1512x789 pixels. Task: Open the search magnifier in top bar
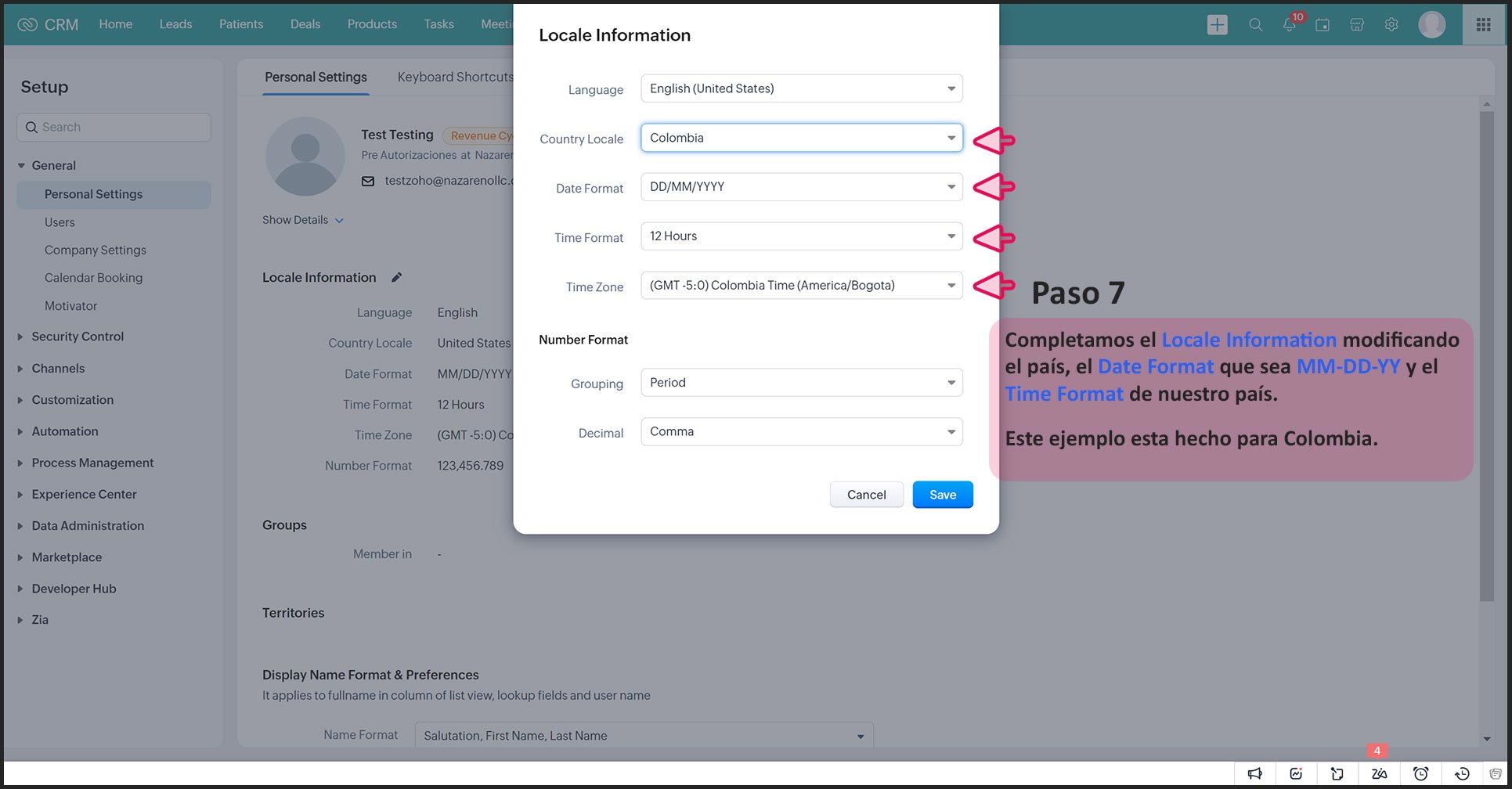[x=1255, y=25]
